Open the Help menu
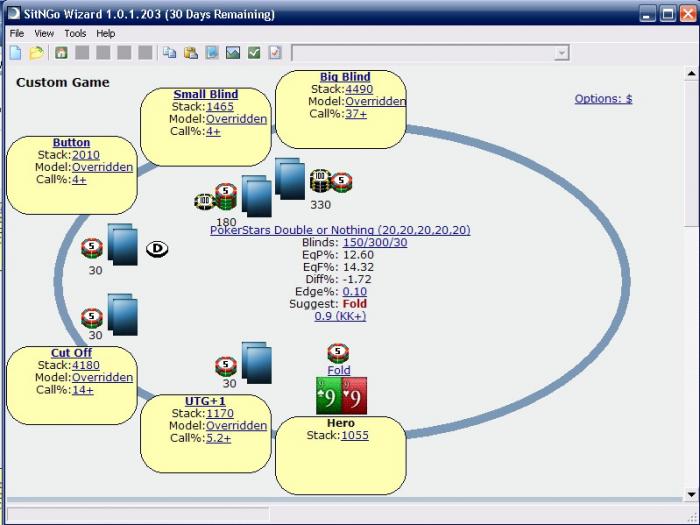Viewport: 700px width, 525px height. coord(106,33)
